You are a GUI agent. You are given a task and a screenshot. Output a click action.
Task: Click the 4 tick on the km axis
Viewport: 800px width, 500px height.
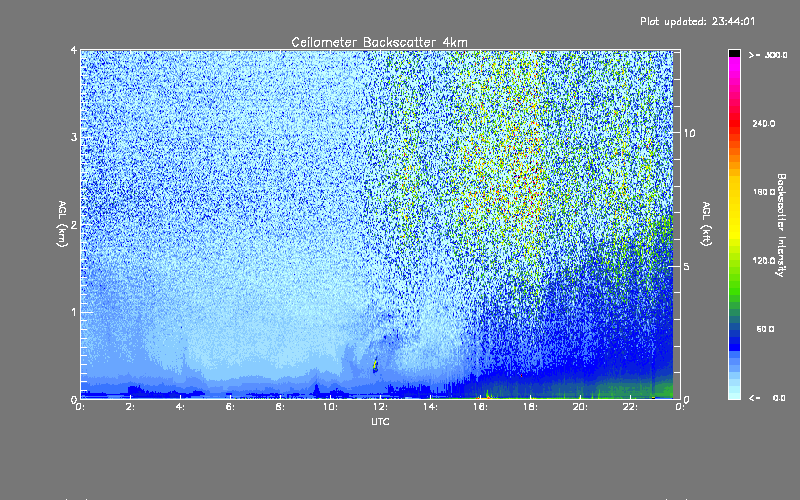pos(74,50)
